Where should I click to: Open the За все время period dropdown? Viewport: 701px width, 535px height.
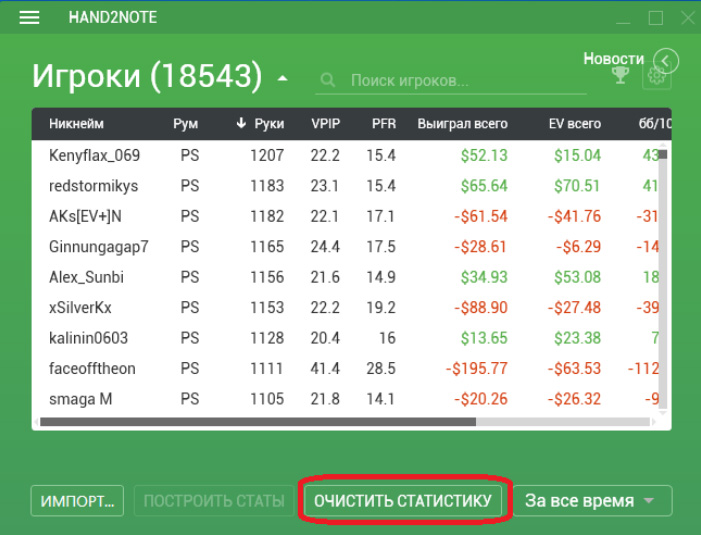click(x=592, y=501)
